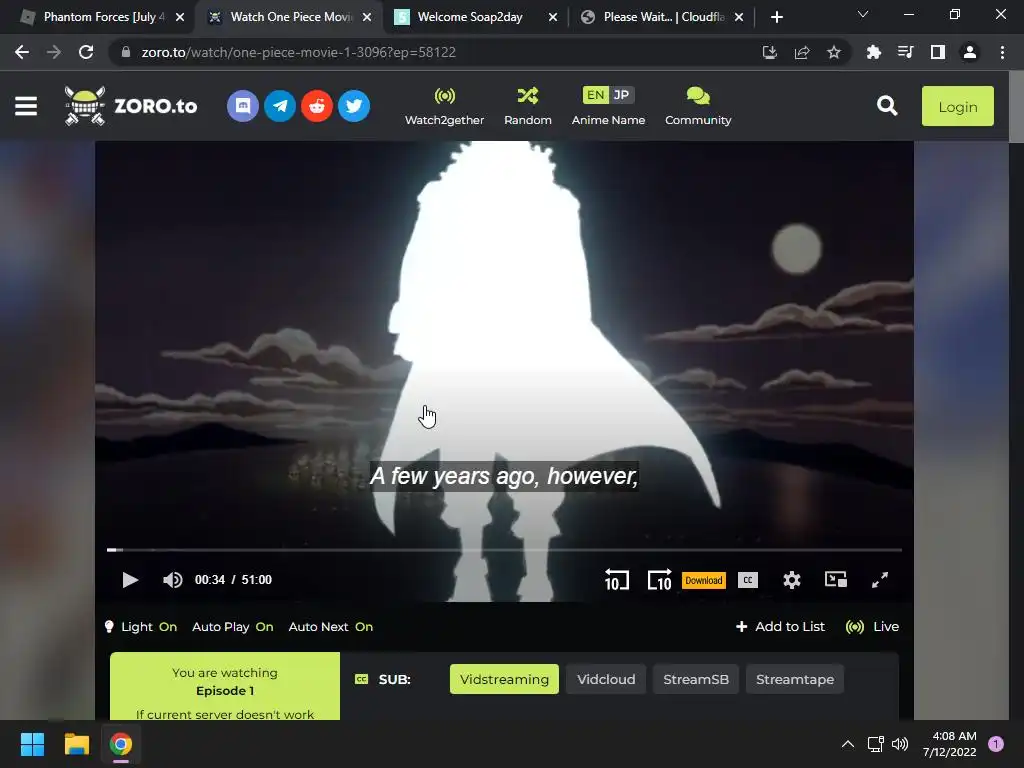Click the address bar URL
This screenshot has height=768, width=1024.
point(298,52)
